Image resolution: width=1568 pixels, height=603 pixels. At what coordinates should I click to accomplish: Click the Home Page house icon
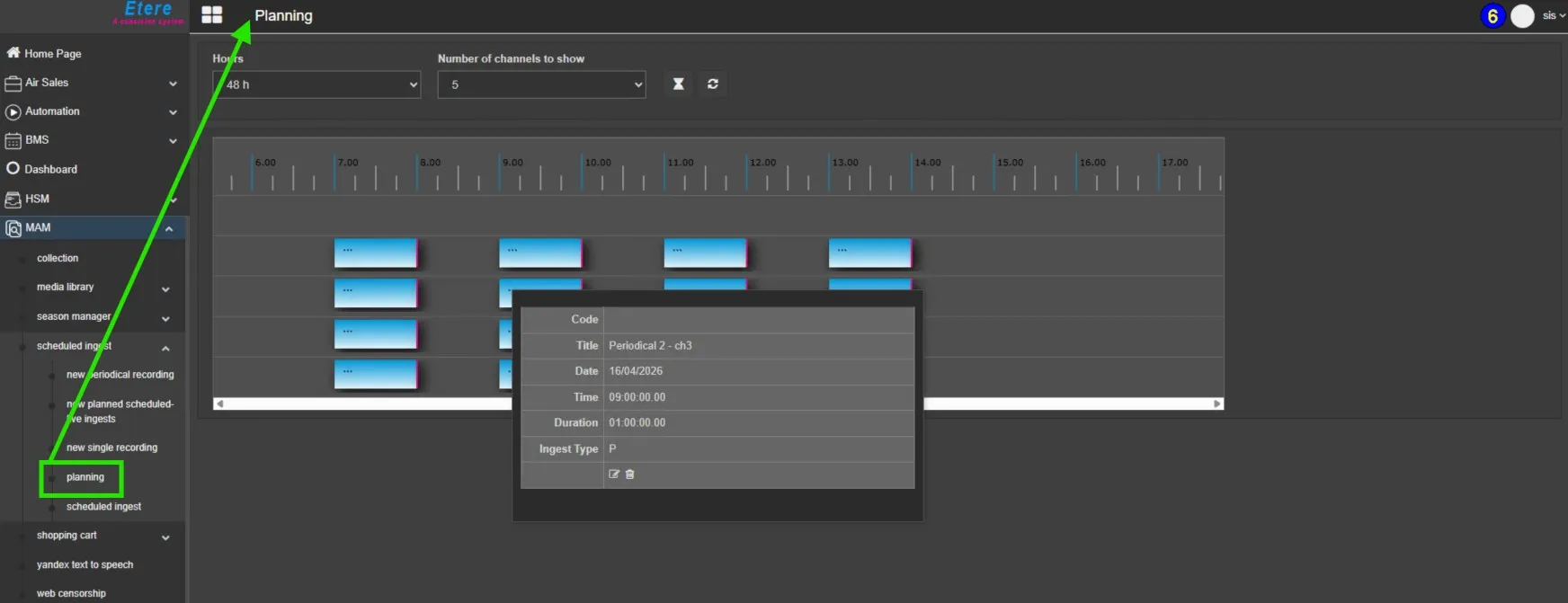(x=13, y=53)
